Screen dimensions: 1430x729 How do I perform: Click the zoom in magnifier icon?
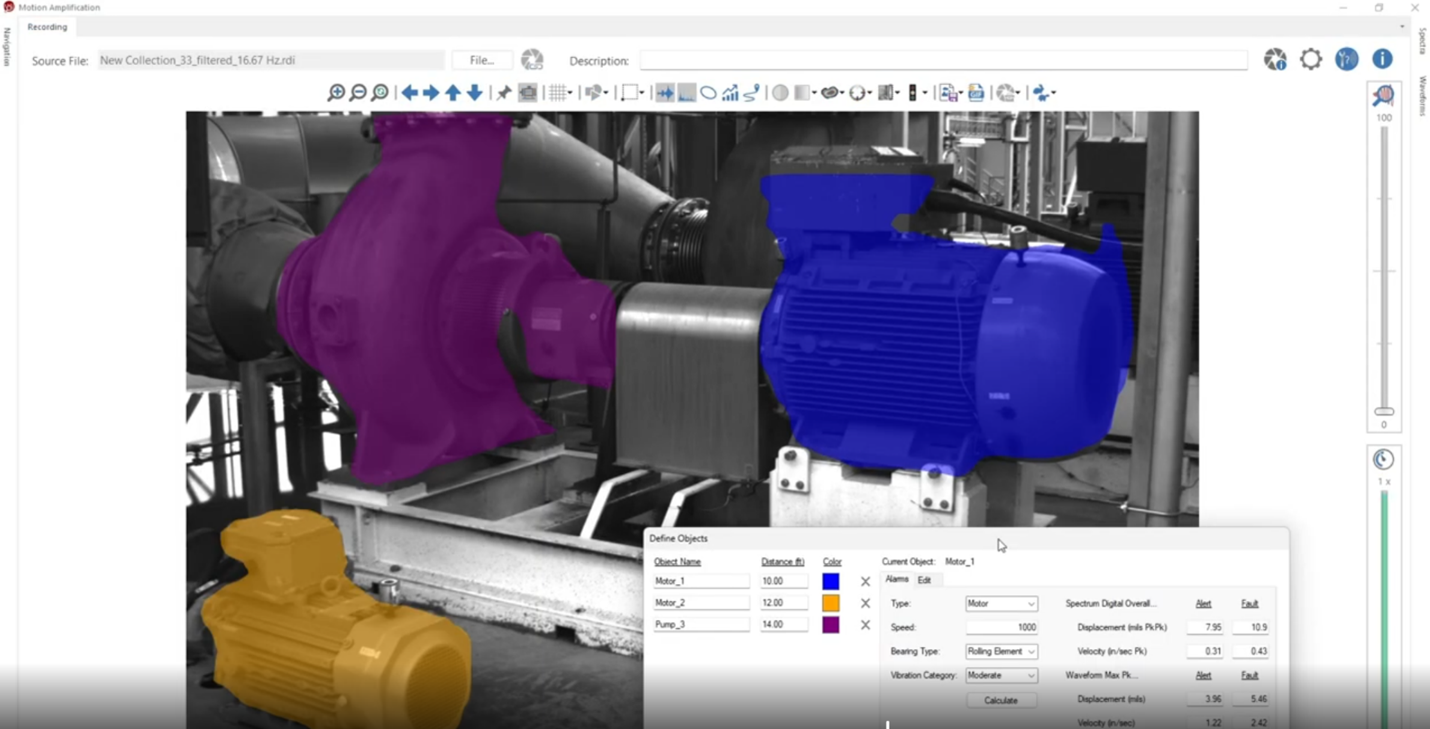pyautogui.click(x=336, y=93)
